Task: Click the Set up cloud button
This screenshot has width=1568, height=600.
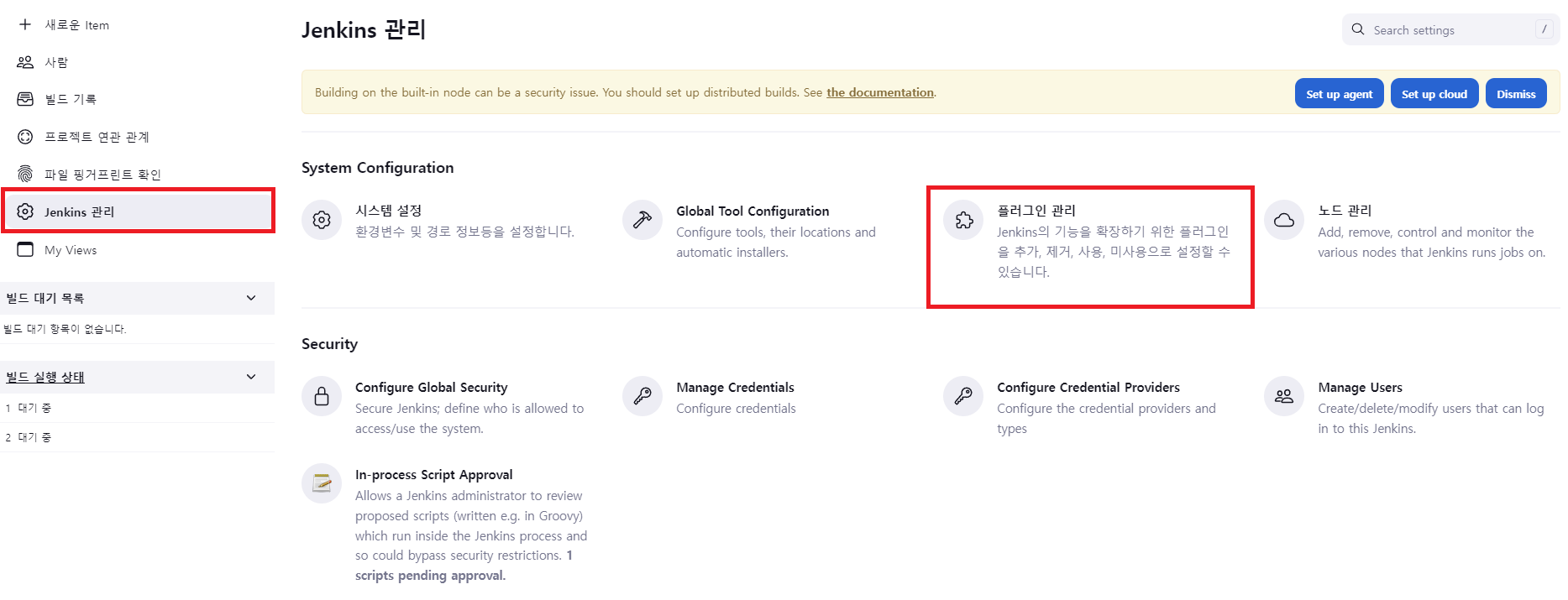Action: [1434, 94]
